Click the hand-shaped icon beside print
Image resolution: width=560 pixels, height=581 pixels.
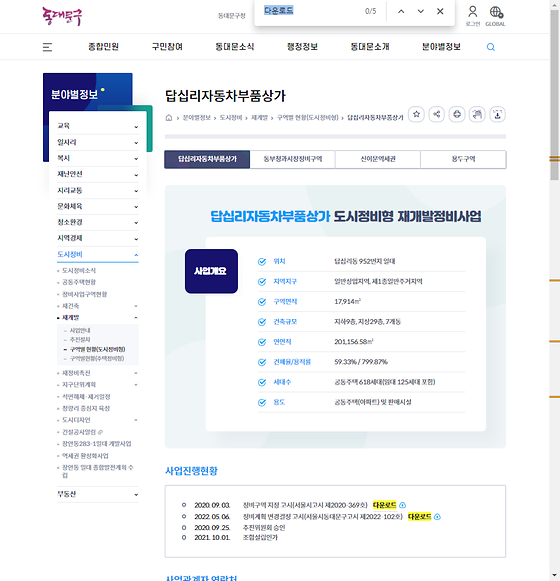(477, 114)
